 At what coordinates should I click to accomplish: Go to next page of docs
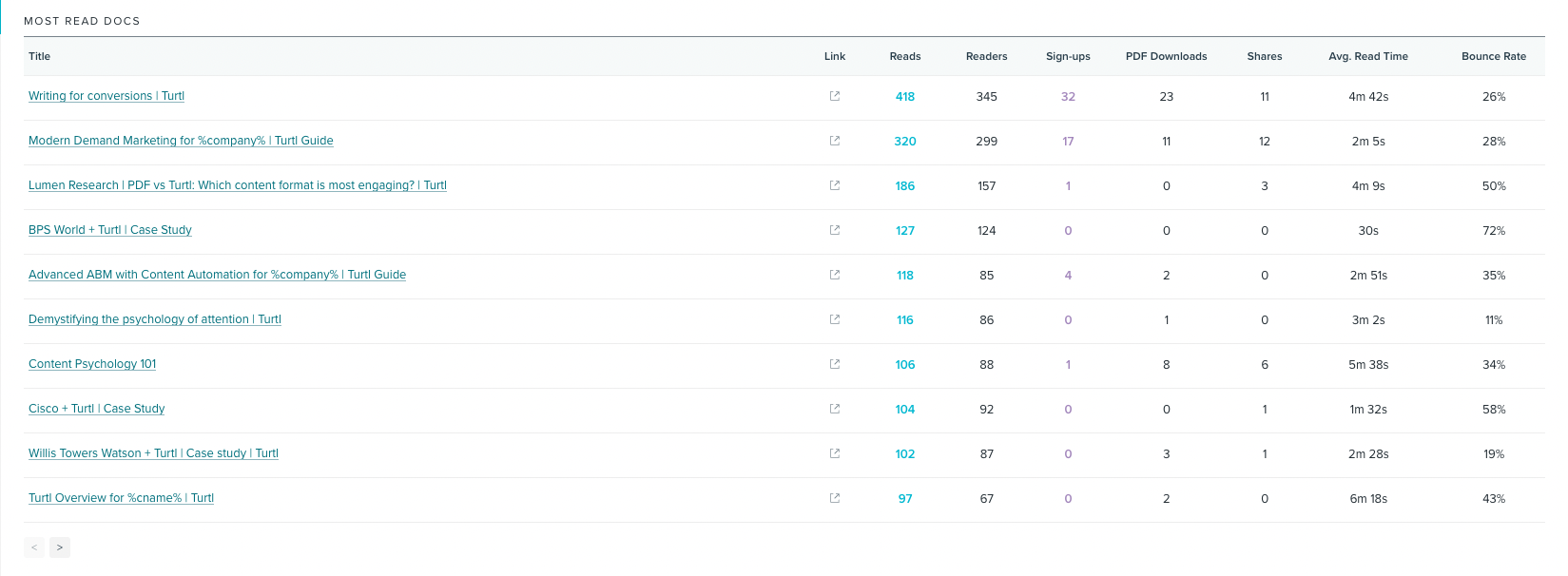[x=60, y=547]
